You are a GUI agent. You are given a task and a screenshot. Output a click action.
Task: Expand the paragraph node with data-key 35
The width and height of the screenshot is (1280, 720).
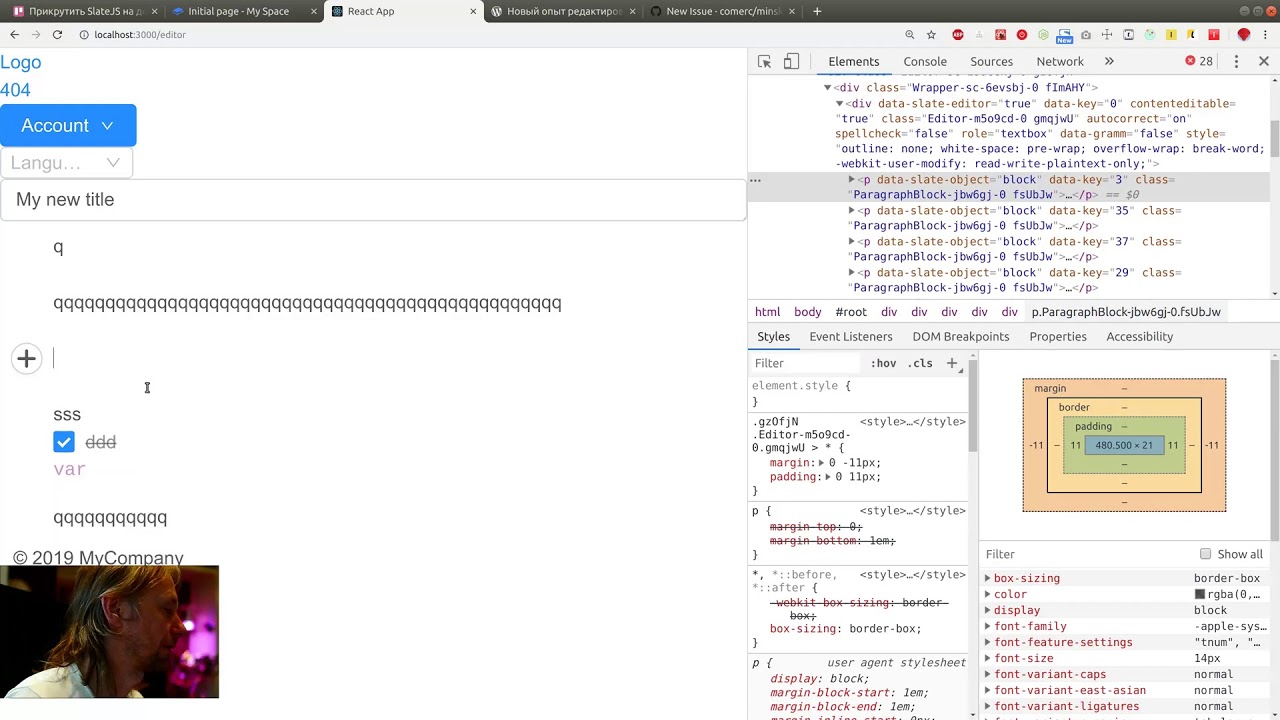[852, 211]
